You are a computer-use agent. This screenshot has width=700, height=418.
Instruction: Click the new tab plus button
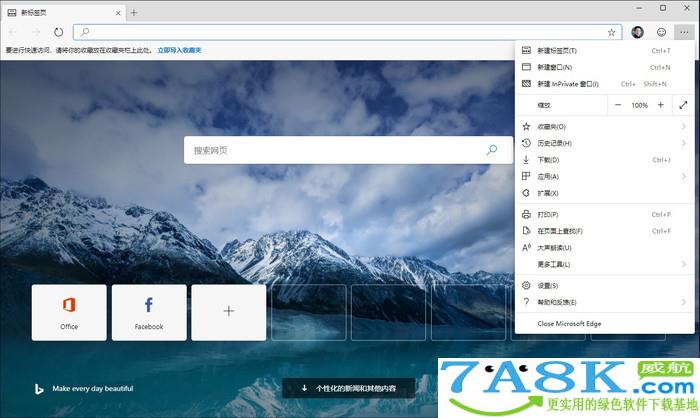(x=133, y=13)
